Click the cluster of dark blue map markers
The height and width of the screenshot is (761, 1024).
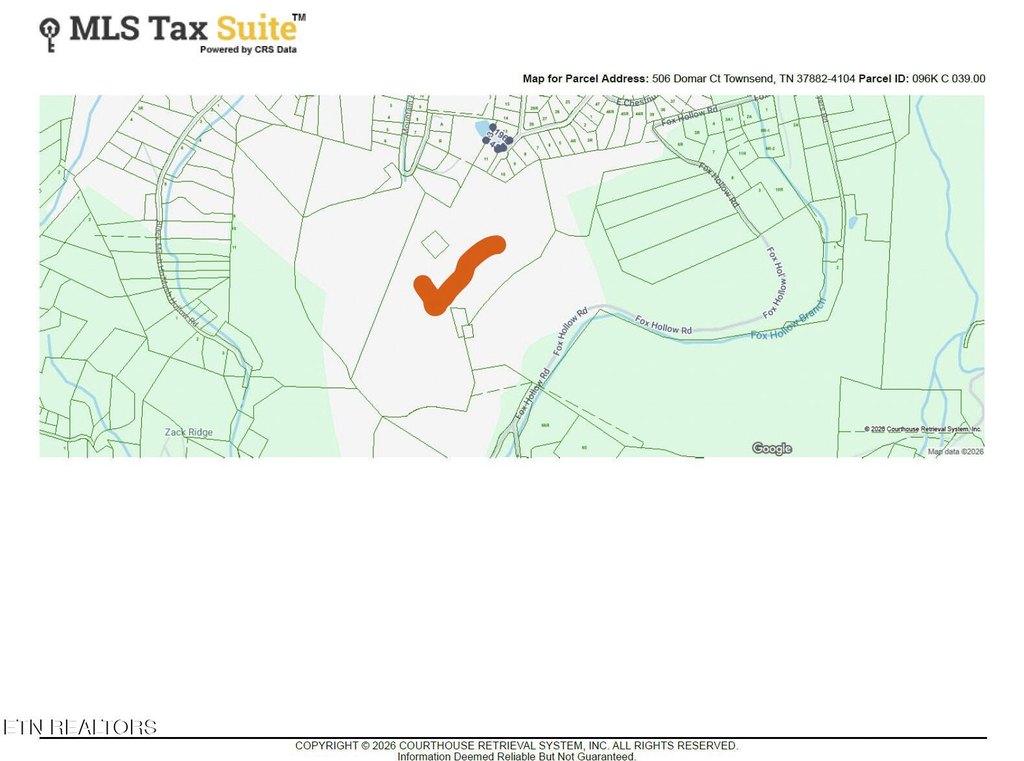(x=498, y=138)
